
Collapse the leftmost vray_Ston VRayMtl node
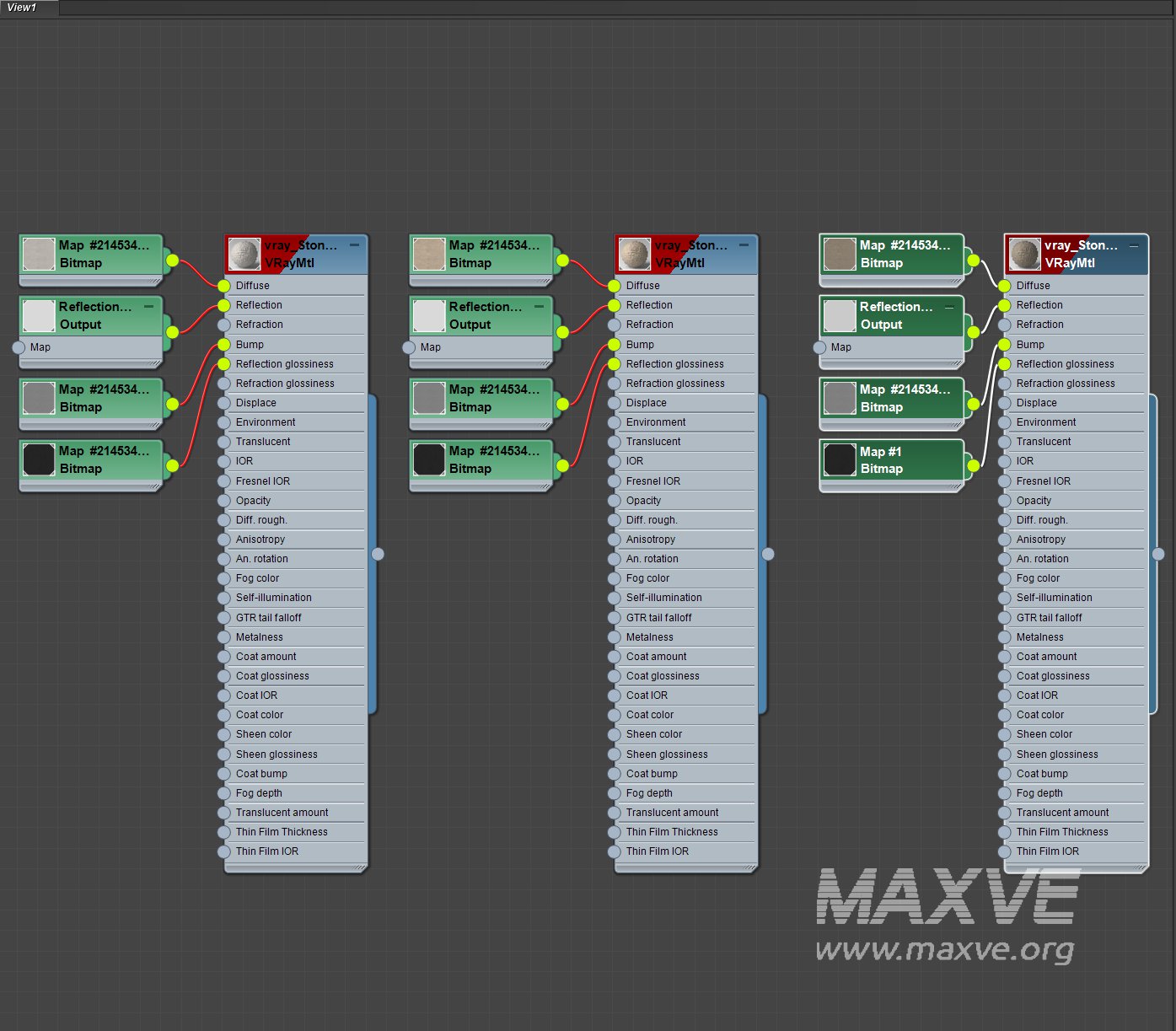(354, 245)
